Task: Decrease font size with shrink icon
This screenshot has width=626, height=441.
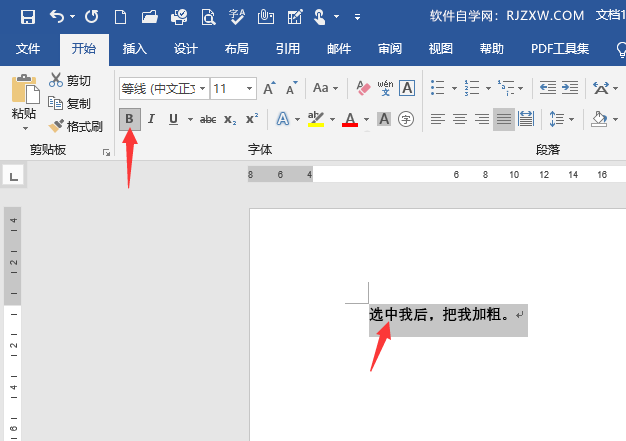Action: click(x=292, y=88)
